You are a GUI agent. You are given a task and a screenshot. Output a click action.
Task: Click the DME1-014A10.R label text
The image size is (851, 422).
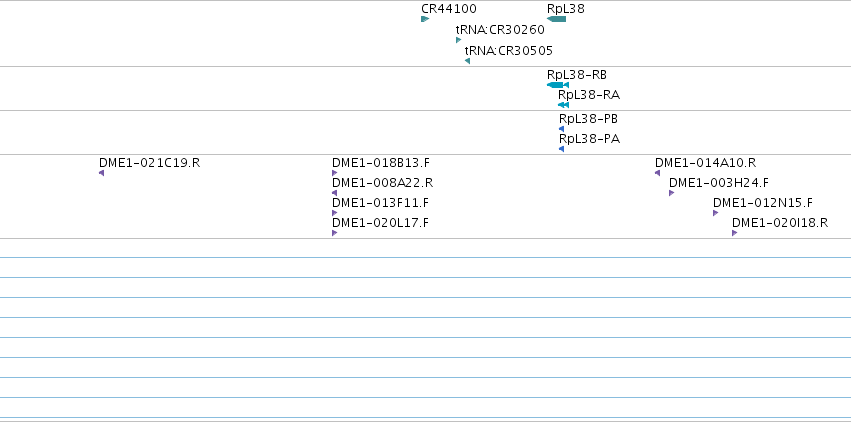coord(706,163)
